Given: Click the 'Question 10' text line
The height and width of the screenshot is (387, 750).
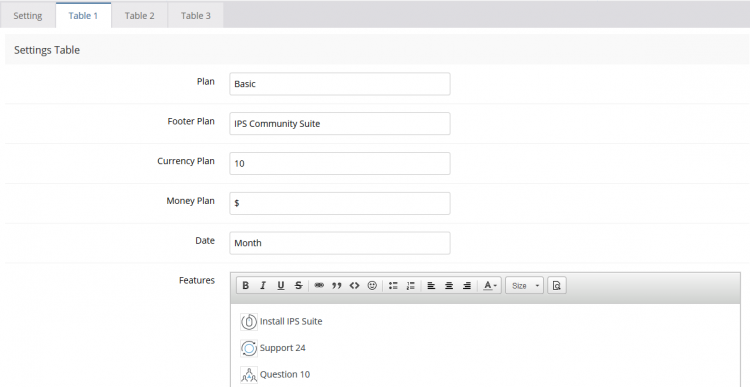Looking at the screenshot, I should click(x=285, y=374).
